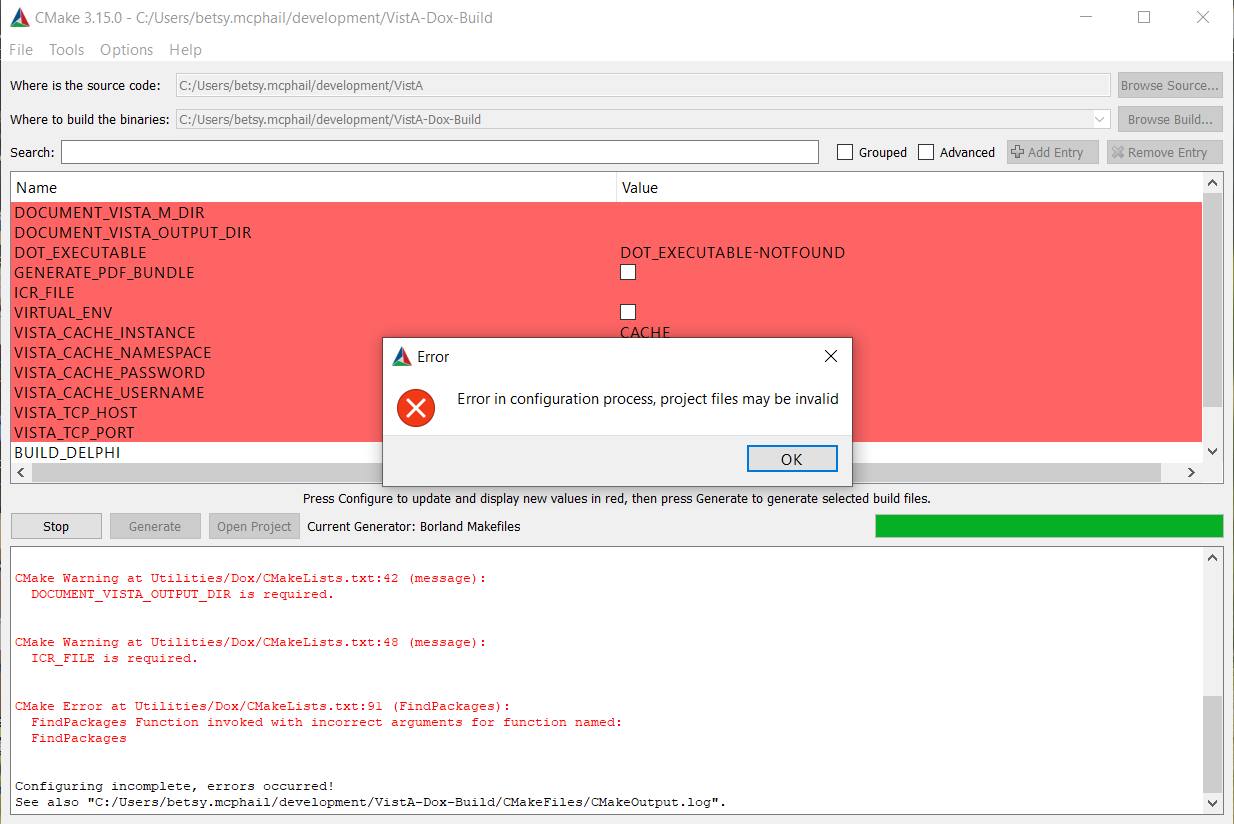The height and width of the screenshot is (824, 1234).
Task: Close the Error dialog with X
Action: pos(830,357)
